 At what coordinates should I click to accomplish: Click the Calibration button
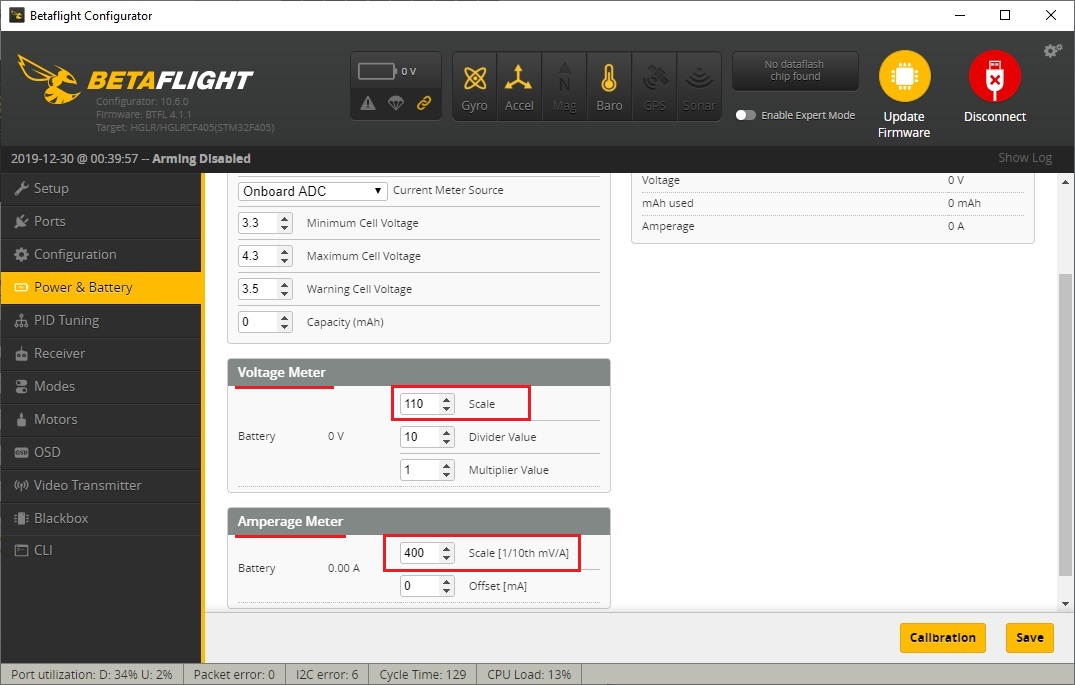pyautogui.click(x=943, y=638)
